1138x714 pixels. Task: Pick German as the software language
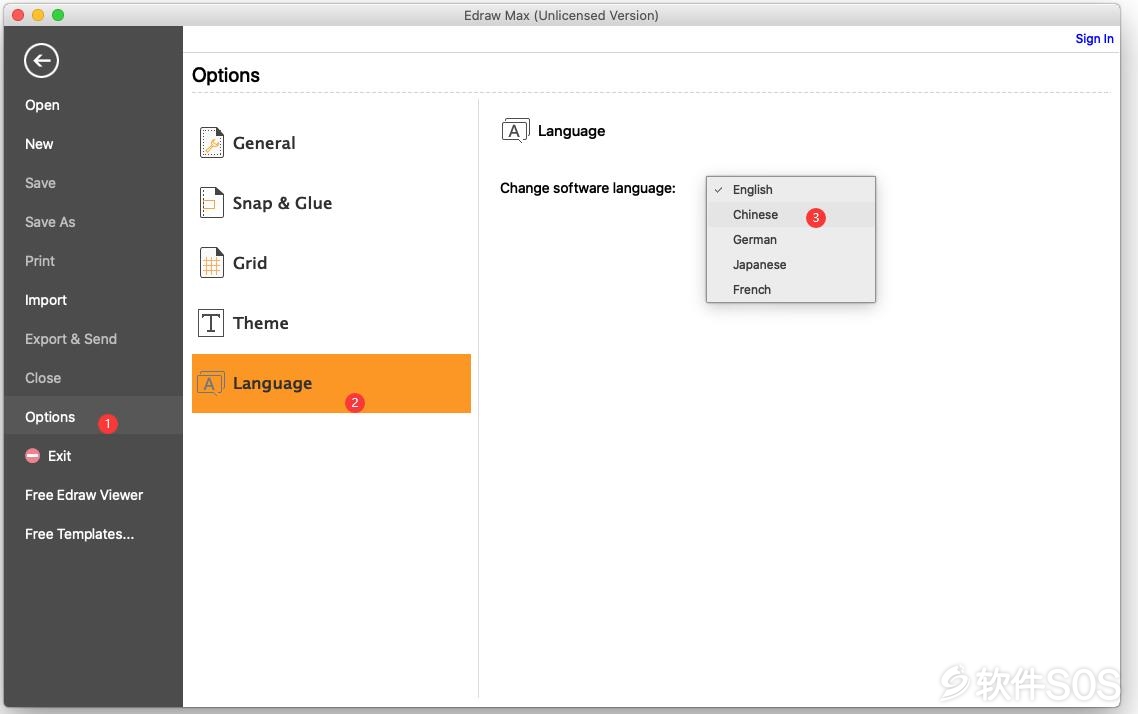point(790,239)
